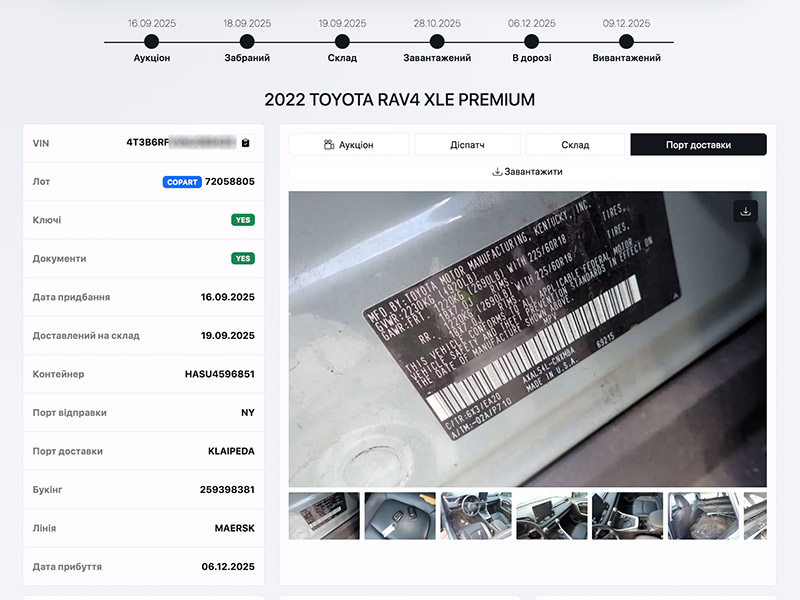Click the container number HASU4596851

219,374
